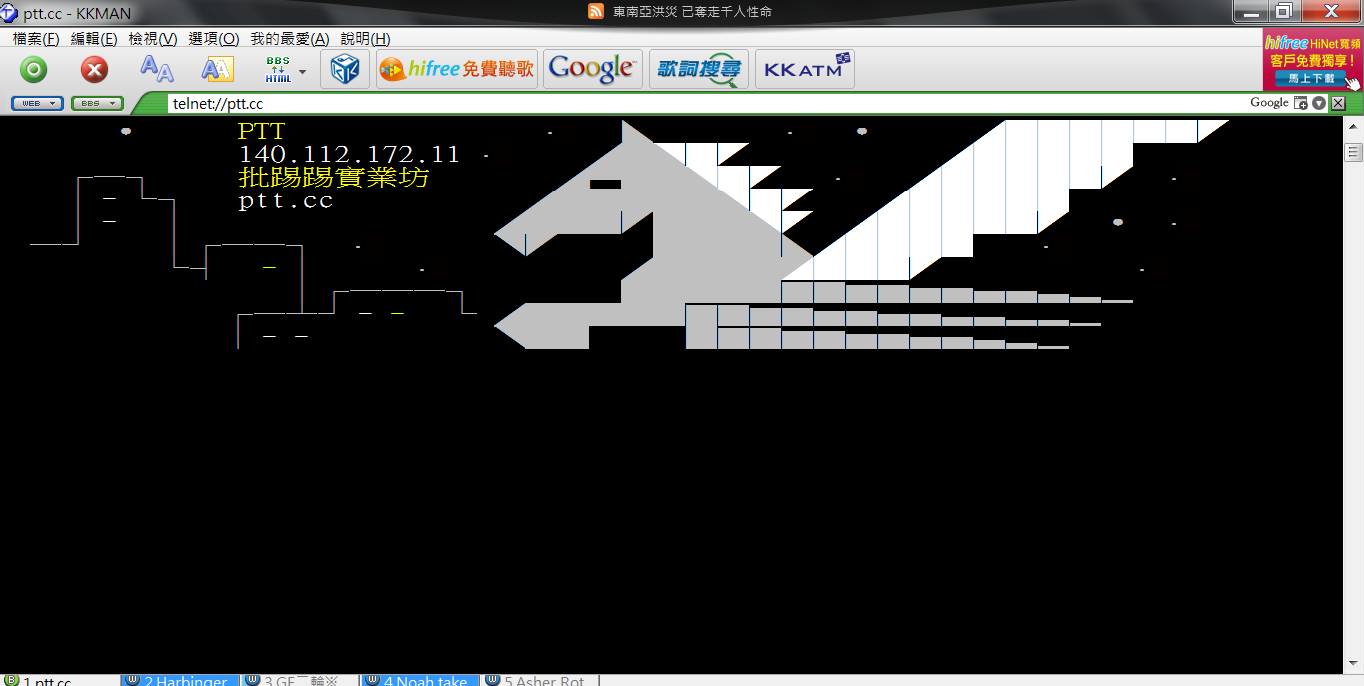The image size is (1364, 686).
Task: Open the 我的最愛(A) menu
Action: (x=290, y=39)
